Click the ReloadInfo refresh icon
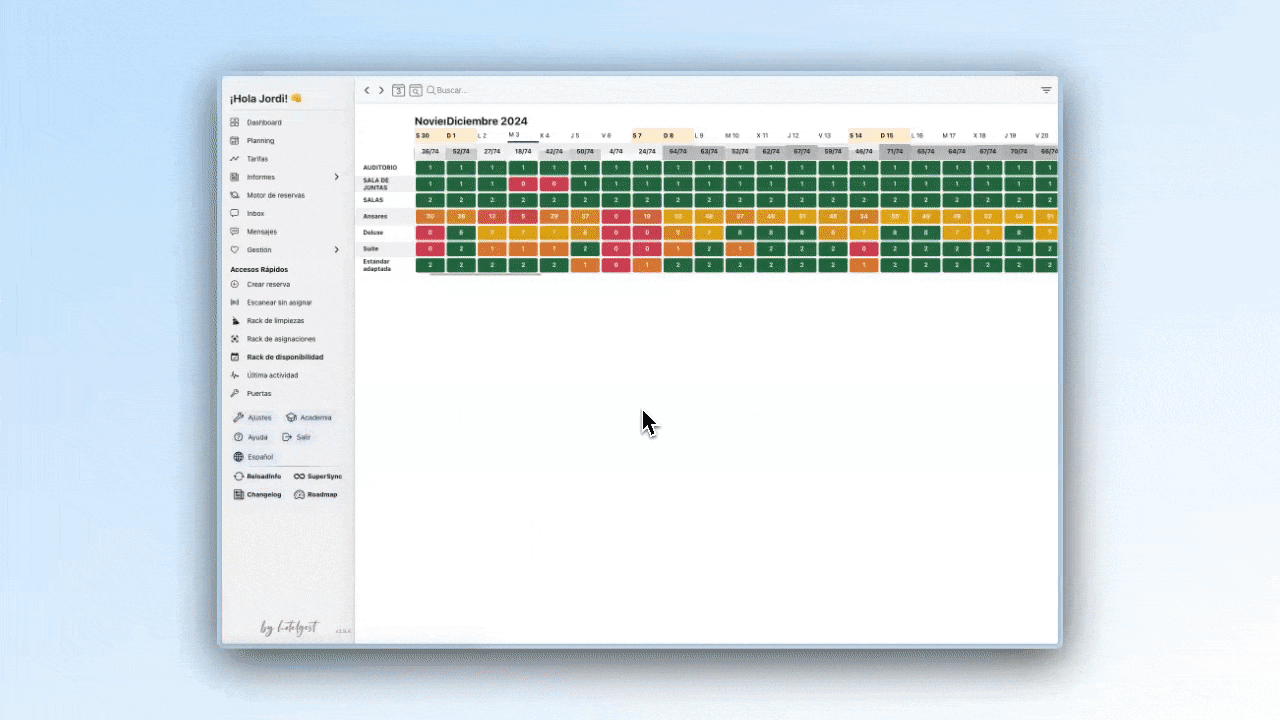This screenshot has height=720, width=1280. point(239,476)
